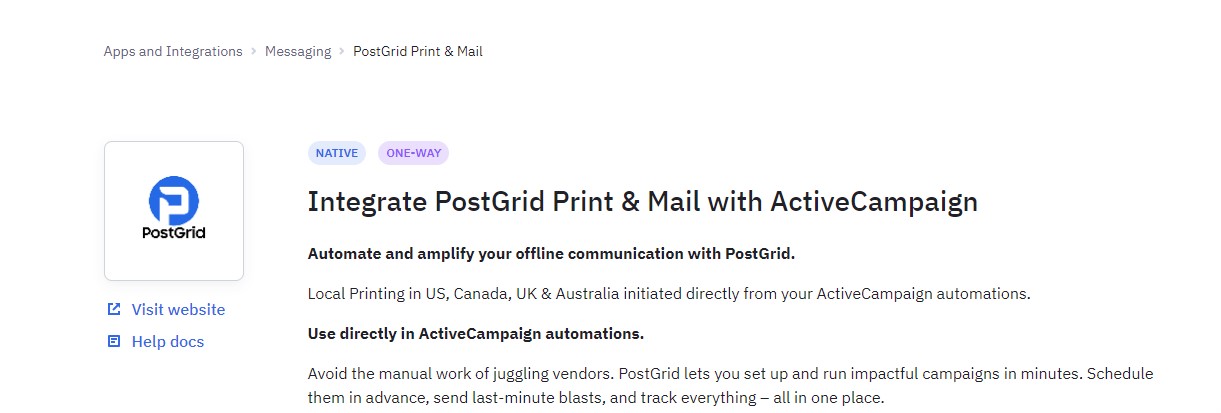Click the NATIVE badge
The height and width of the screenshot is (413, 1221).
coord(337,153)
